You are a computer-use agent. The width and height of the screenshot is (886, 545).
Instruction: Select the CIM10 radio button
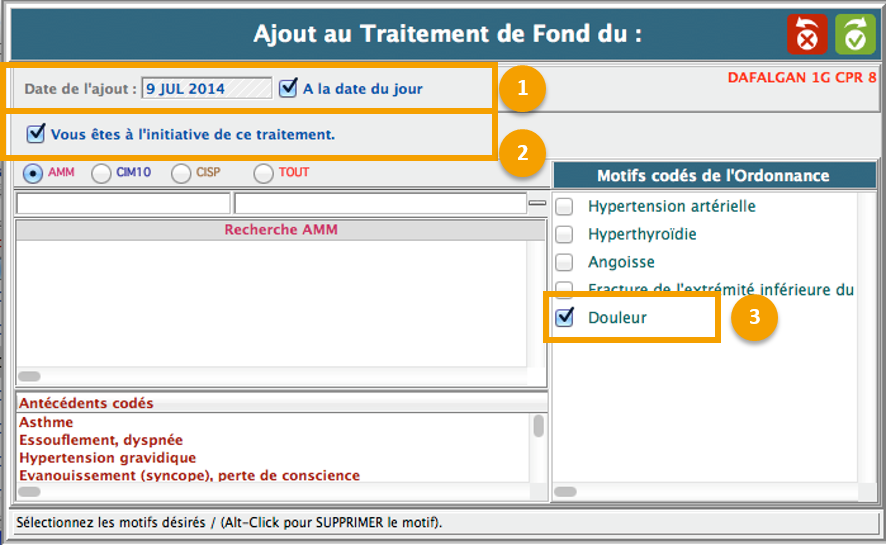101,173
